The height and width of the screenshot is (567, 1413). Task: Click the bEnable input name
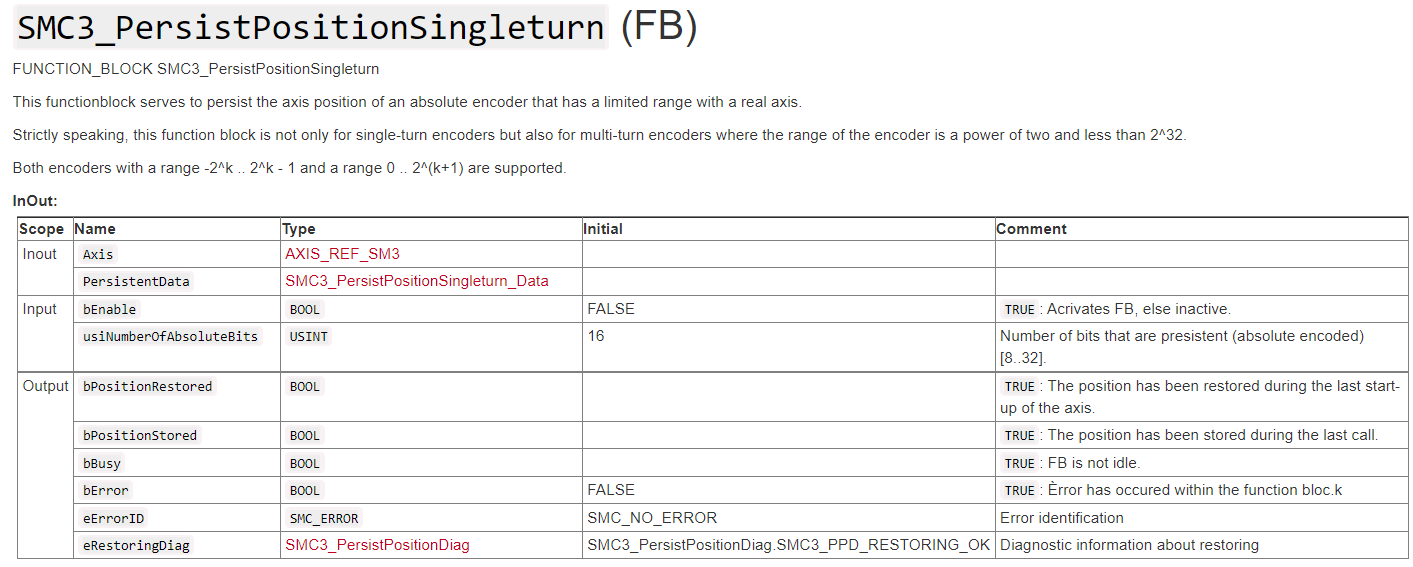click(109, 309)
